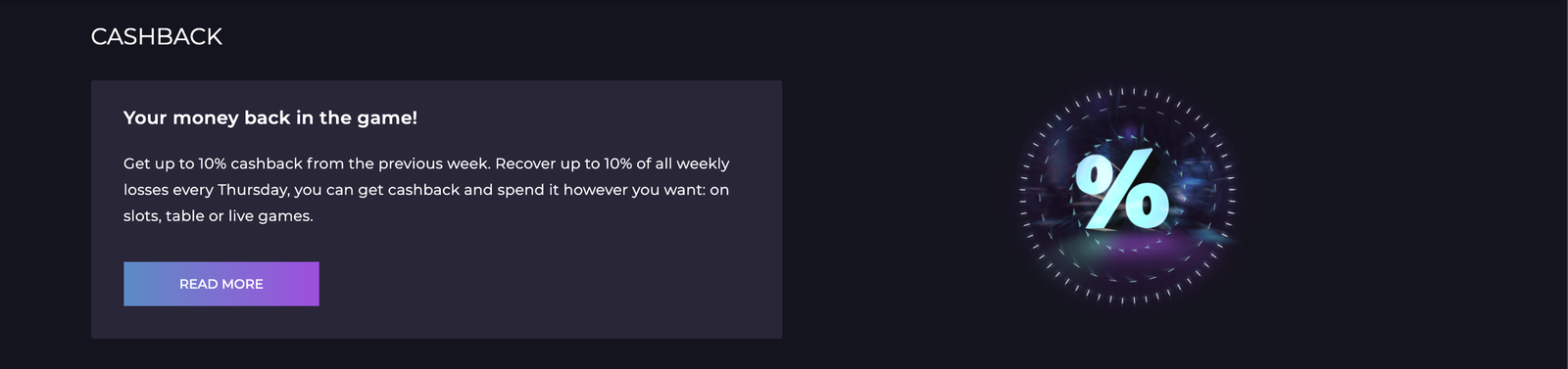Select the CASHBACK section heading
This screenshot has height=369, width=1568.
click(157, 36)
